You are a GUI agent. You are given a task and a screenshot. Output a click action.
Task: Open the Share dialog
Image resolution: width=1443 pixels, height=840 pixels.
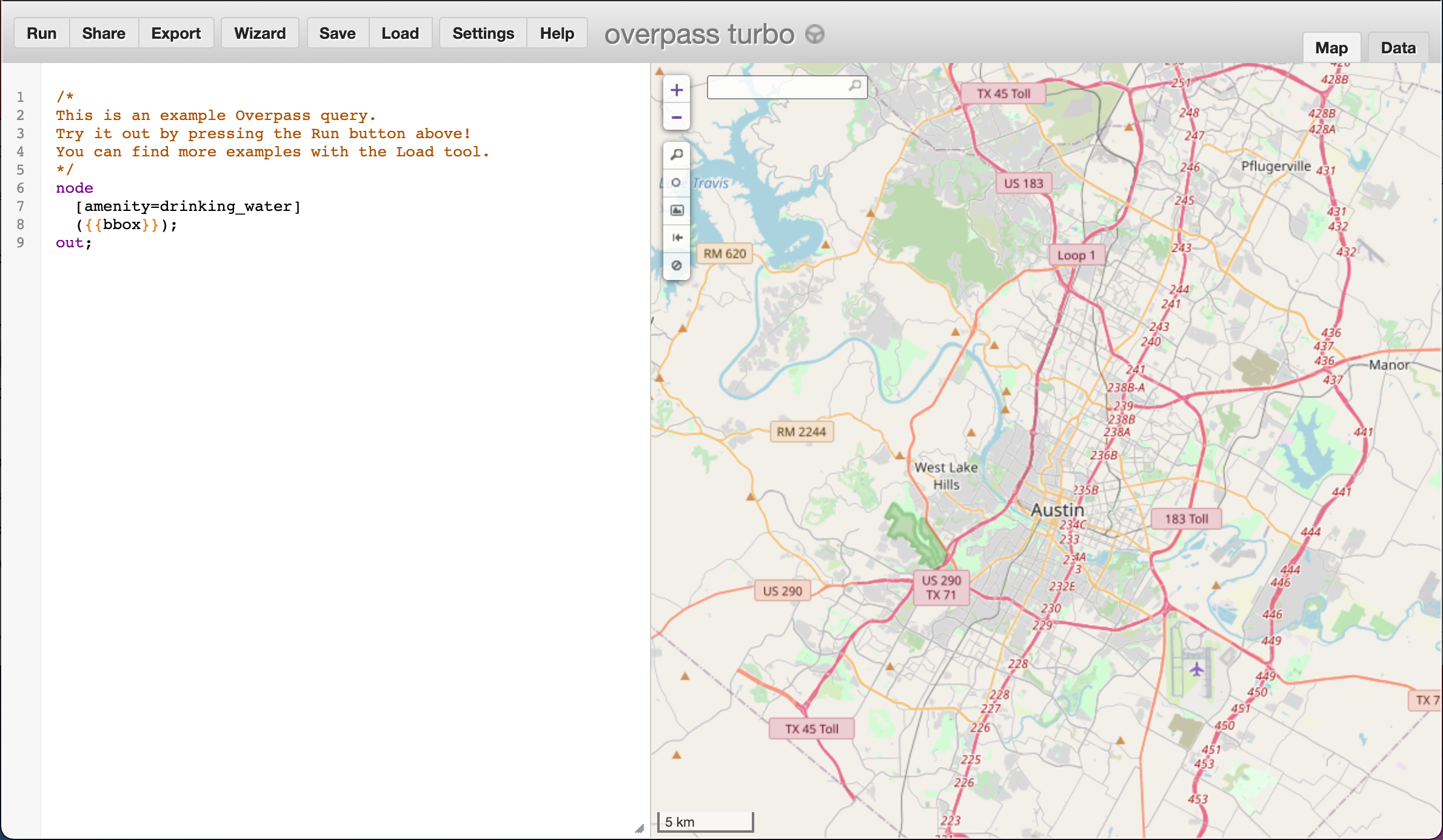click(104, 33)
